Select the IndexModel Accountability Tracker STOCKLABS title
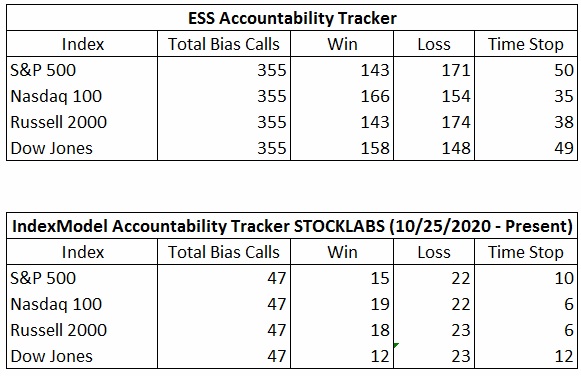 pos(292,226)
